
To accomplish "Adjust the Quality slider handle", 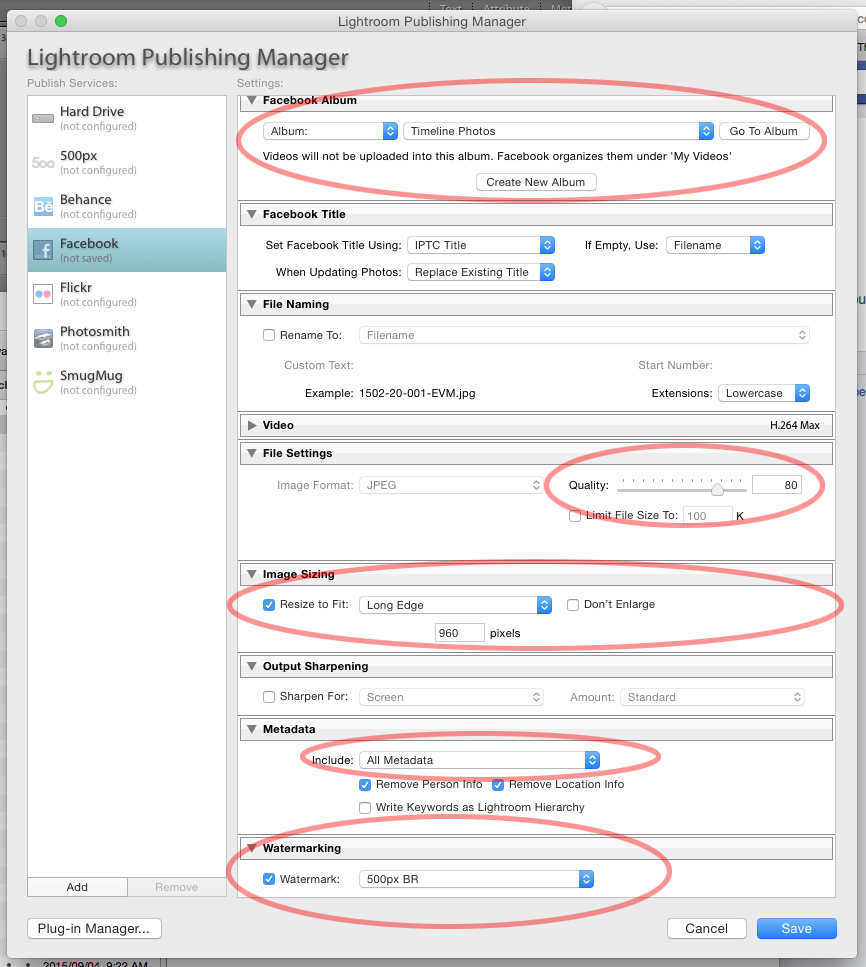I will click(x=717, y=490).
